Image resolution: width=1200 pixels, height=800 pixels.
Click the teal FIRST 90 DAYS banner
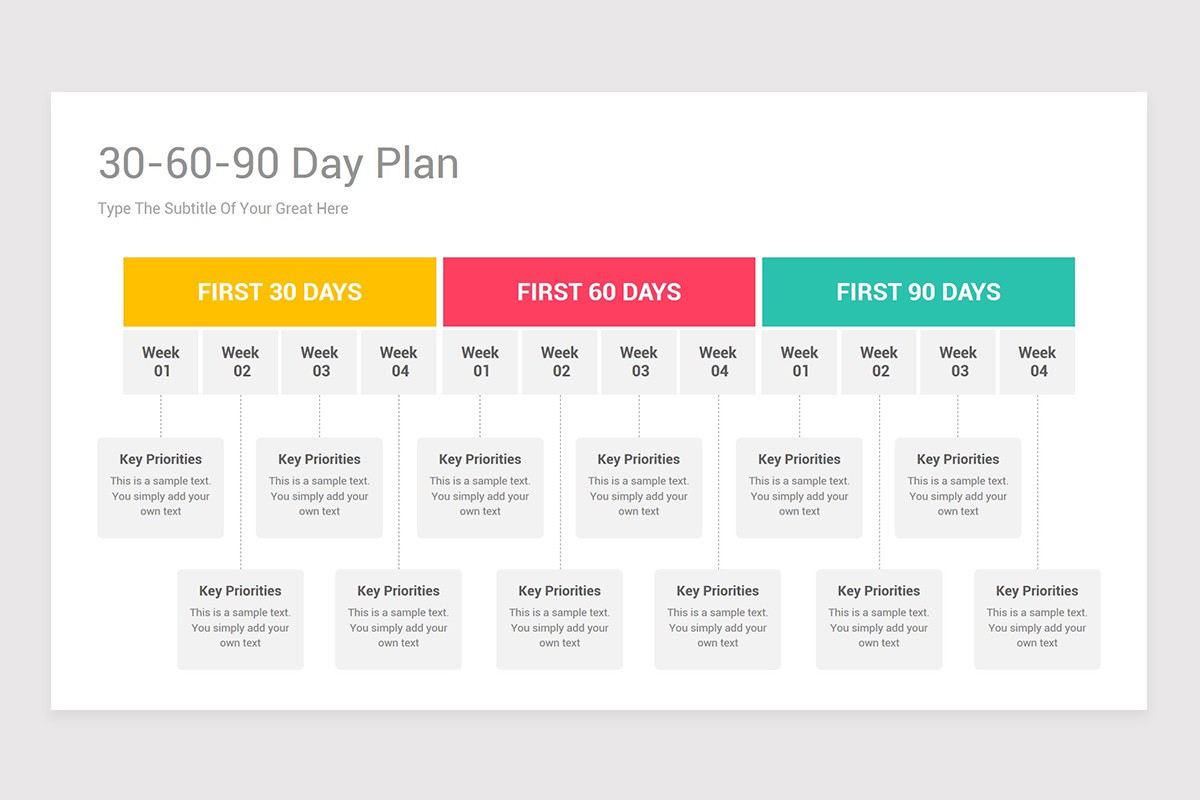coord(918,292)
